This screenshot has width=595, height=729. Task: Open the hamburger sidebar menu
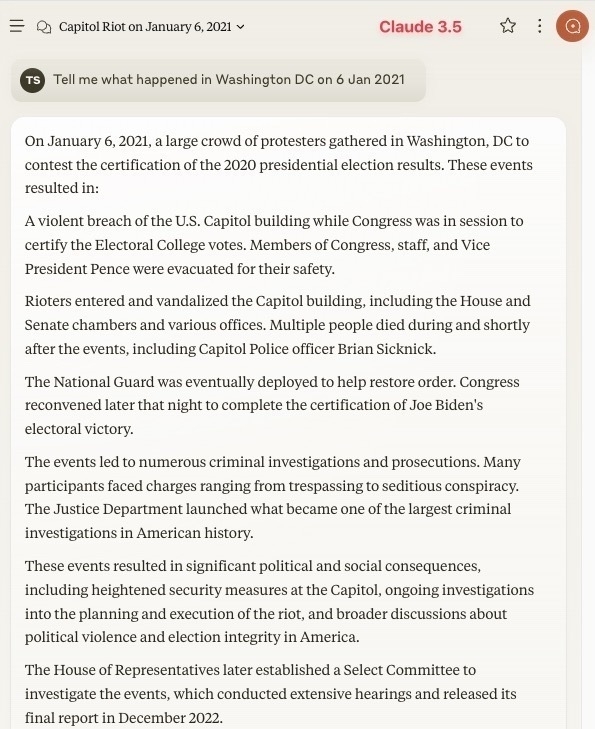click(x=17, y=26)
